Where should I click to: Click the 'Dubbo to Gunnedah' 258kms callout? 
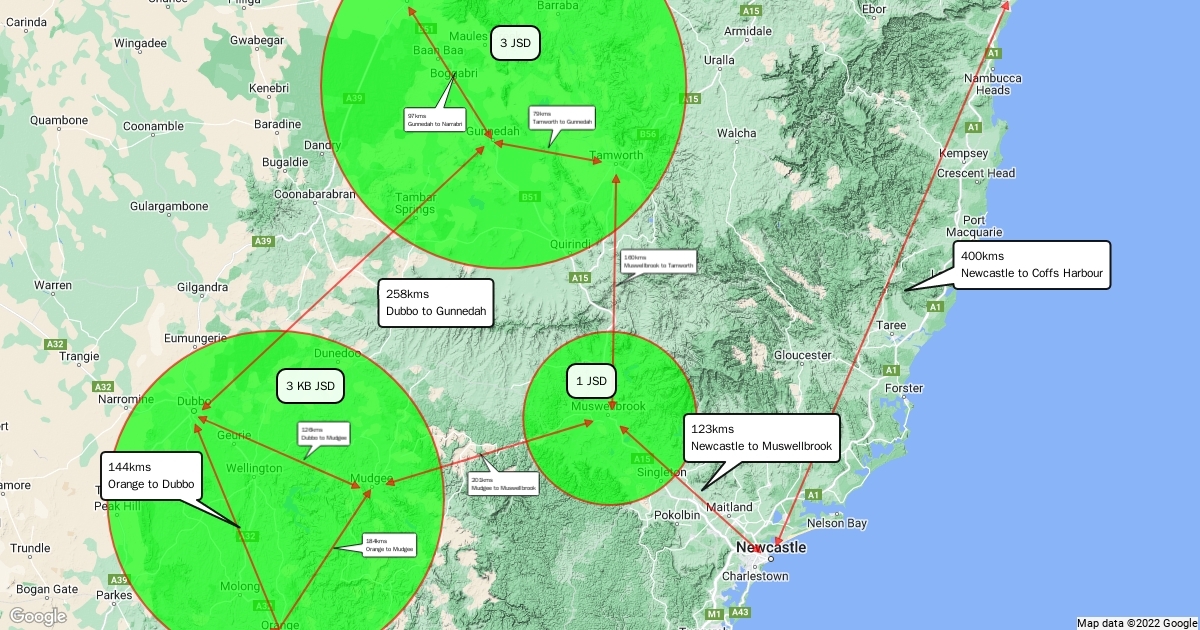[436, 303]
